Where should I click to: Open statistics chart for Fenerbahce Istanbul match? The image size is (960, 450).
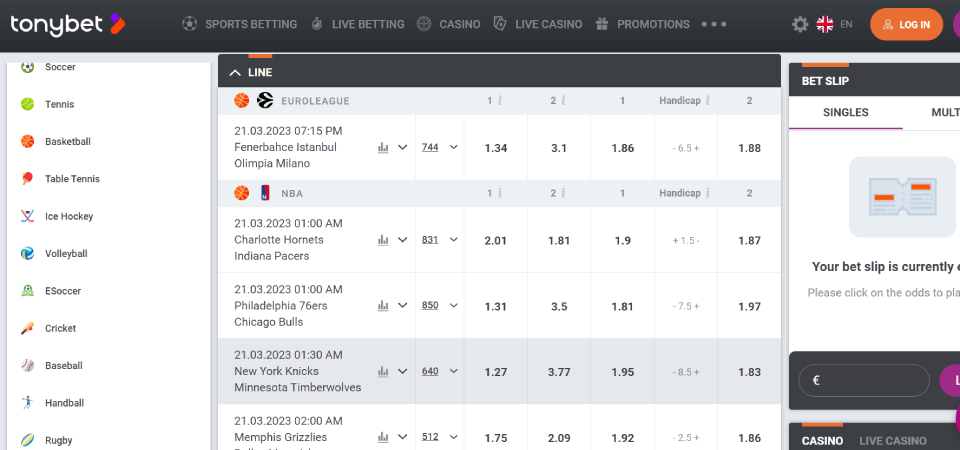tap(383, 148)
